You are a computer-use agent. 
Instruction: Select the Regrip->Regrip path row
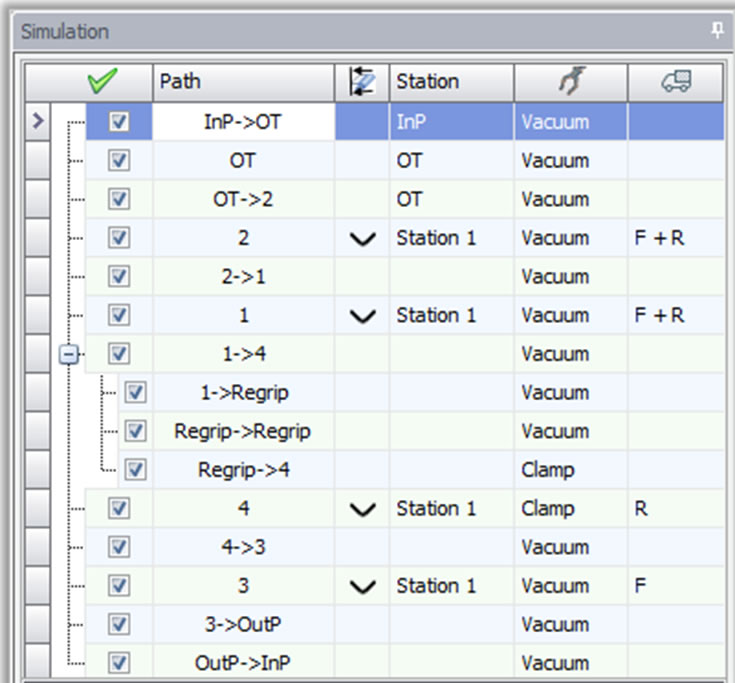[x=243, y=431]
